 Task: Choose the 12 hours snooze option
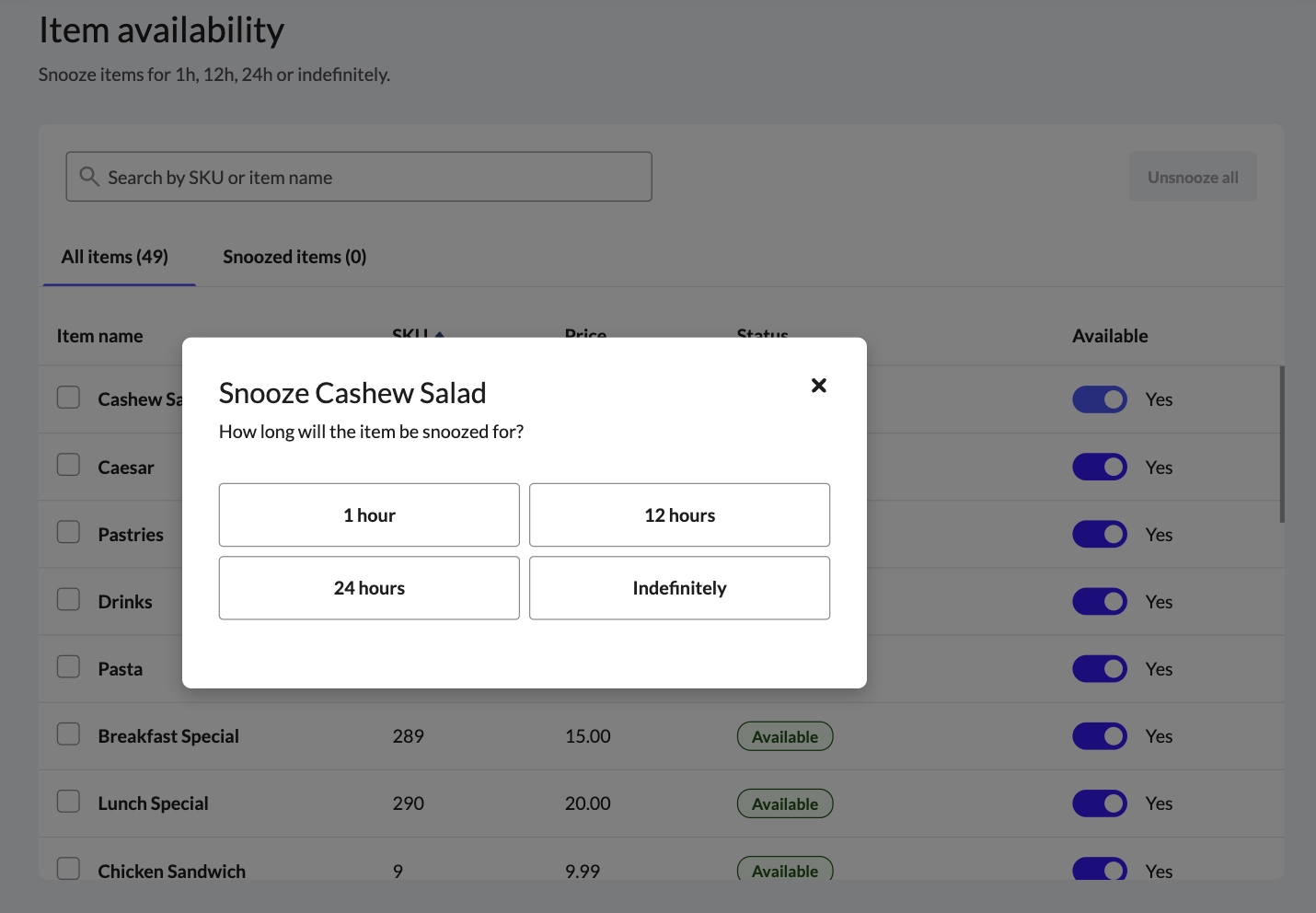tap(679, 515)
